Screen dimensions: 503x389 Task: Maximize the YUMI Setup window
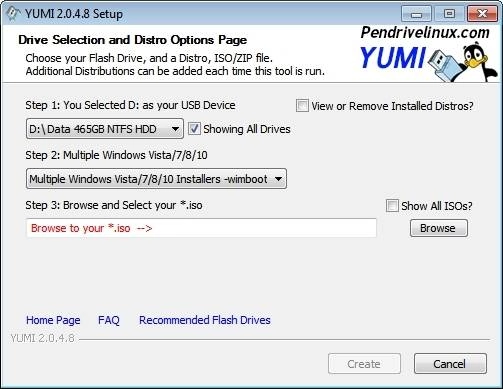point(449,14)
